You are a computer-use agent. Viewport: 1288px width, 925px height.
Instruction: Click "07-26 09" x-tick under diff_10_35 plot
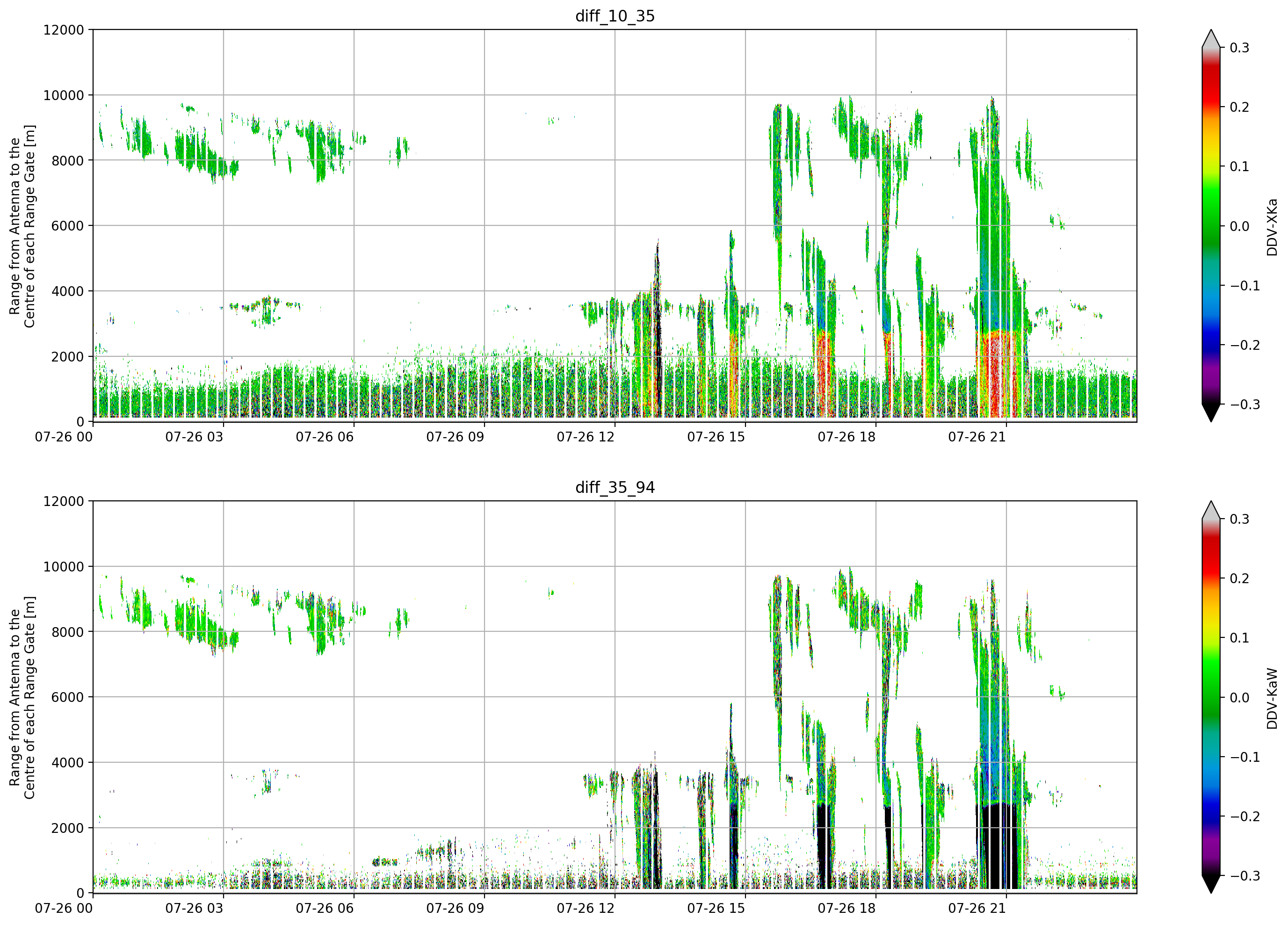[456, 437]
